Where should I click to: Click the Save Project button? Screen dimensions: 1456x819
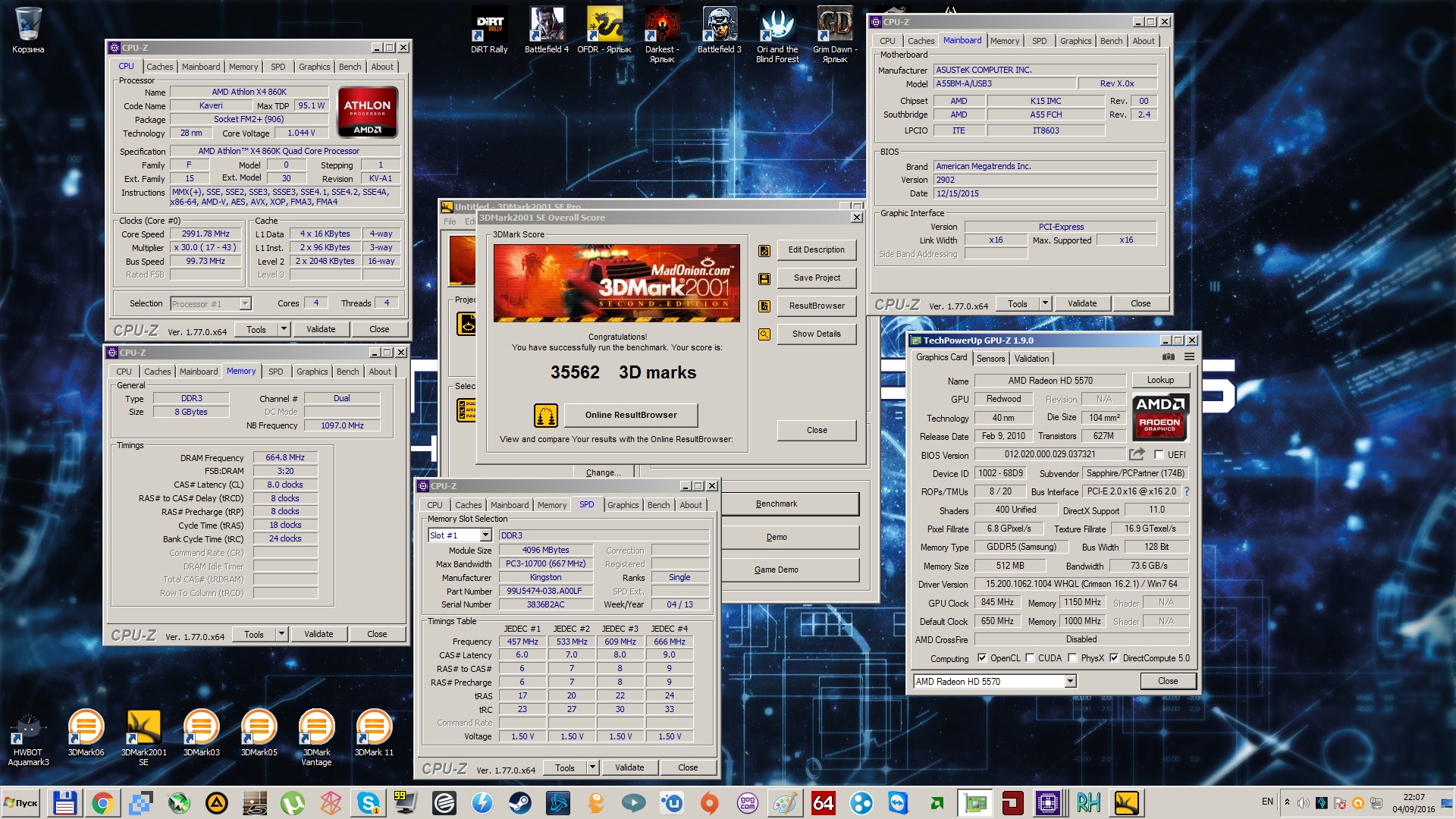817,278
